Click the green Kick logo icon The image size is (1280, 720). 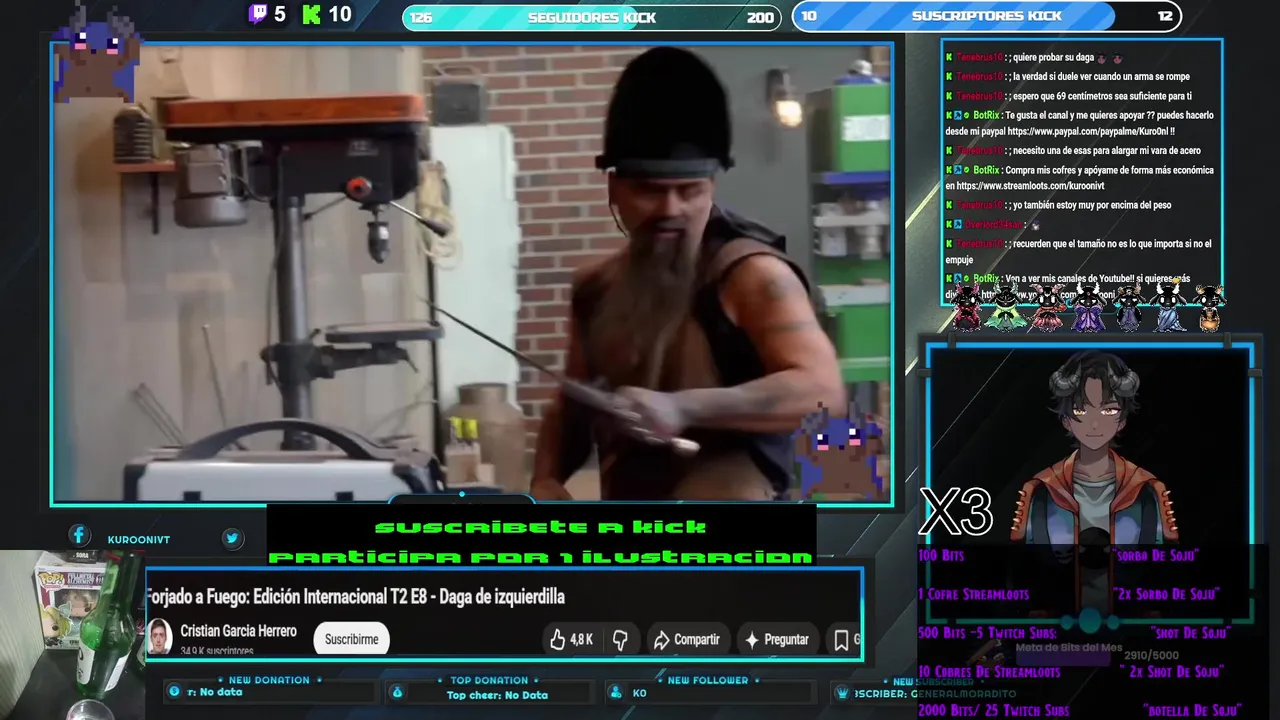[x=312, y=14]
